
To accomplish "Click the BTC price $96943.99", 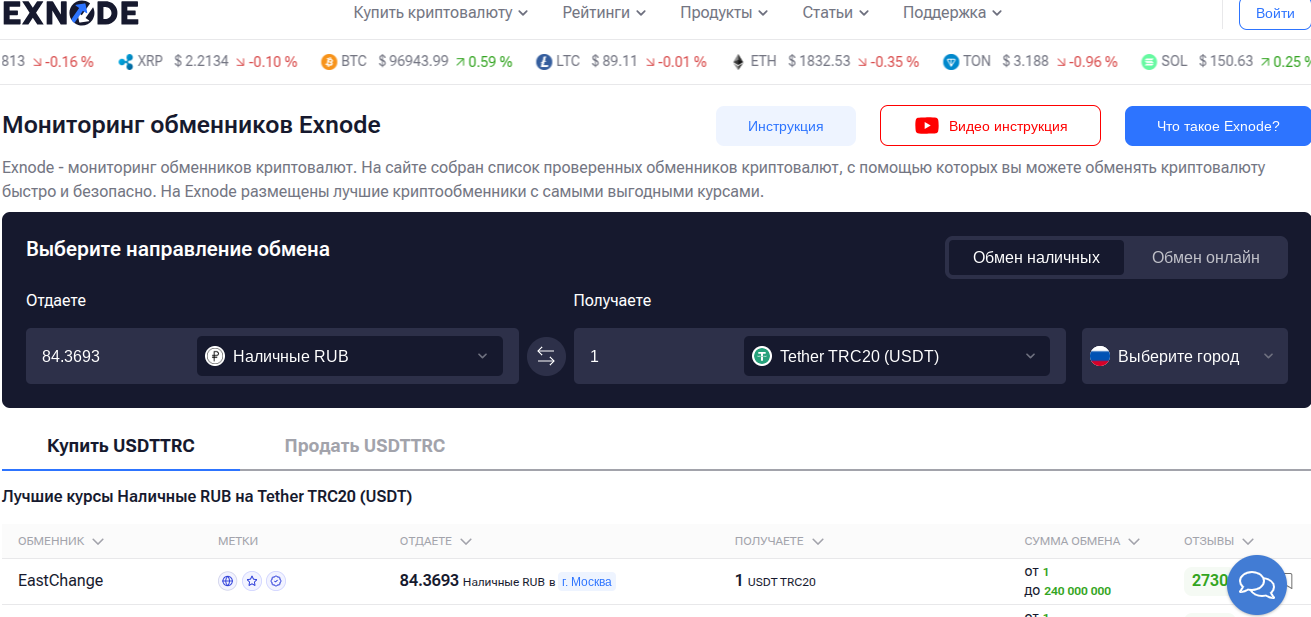I will click(413, 62).
